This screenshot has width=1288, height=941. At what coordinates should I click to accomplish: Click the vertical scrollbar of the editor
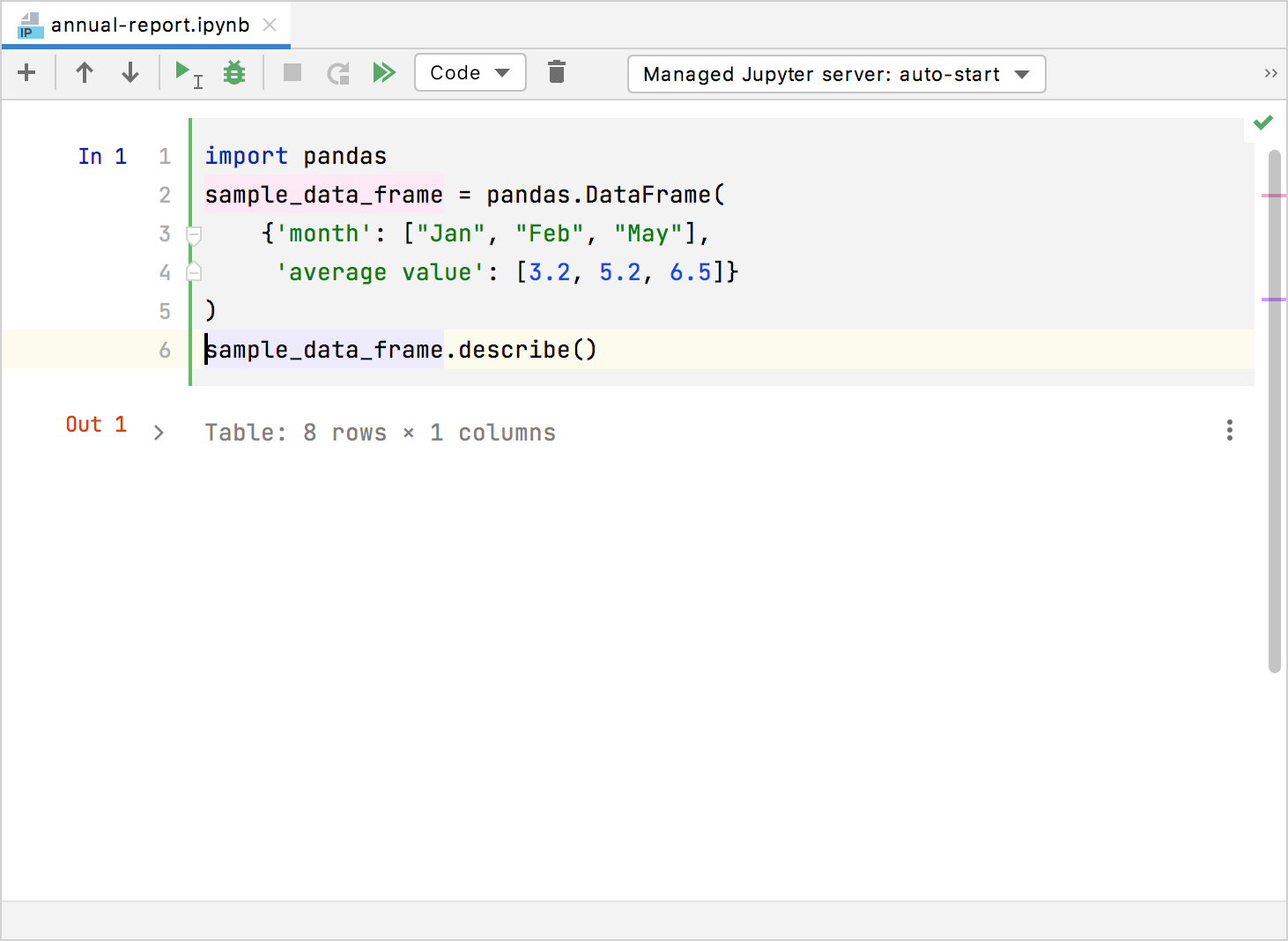(1274, 411)
